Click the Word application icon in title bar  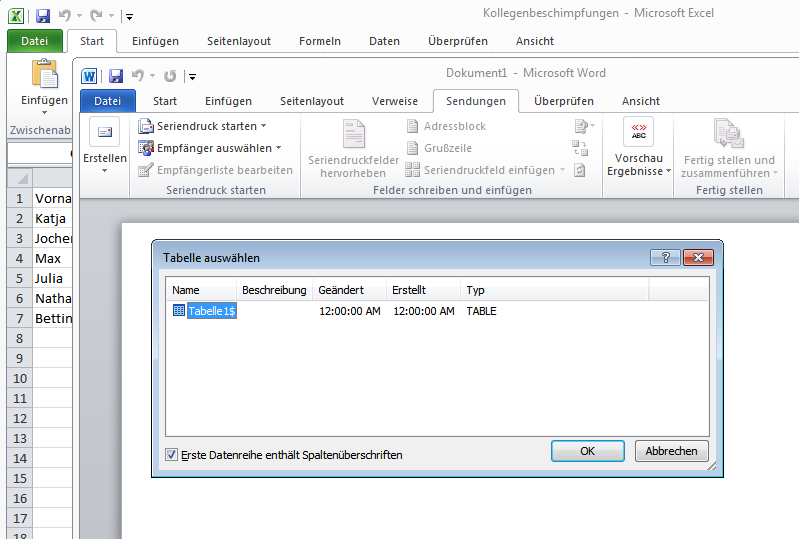click(x=89, y=76)
